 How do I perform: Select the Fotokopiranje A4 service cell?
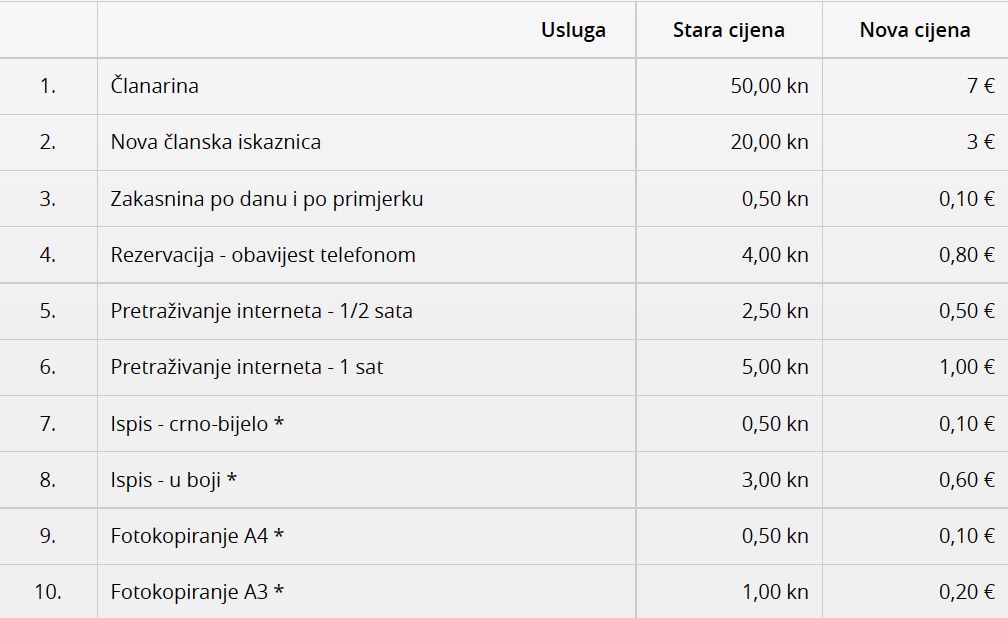pyautogui.click(x=197, y=536)
